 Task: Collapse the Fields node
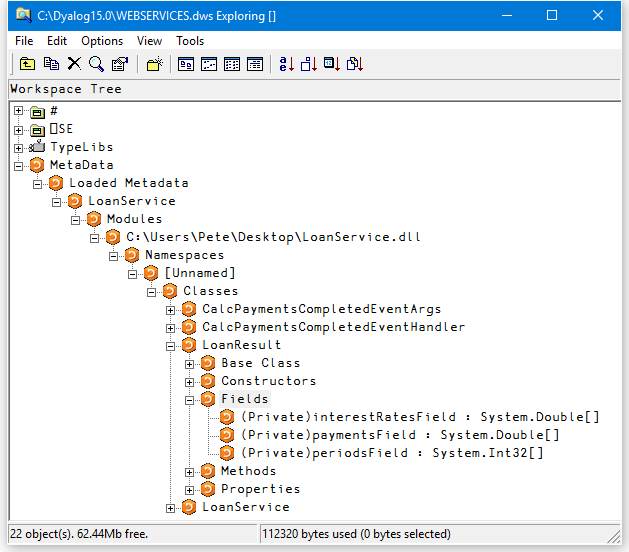click(190, 399)
